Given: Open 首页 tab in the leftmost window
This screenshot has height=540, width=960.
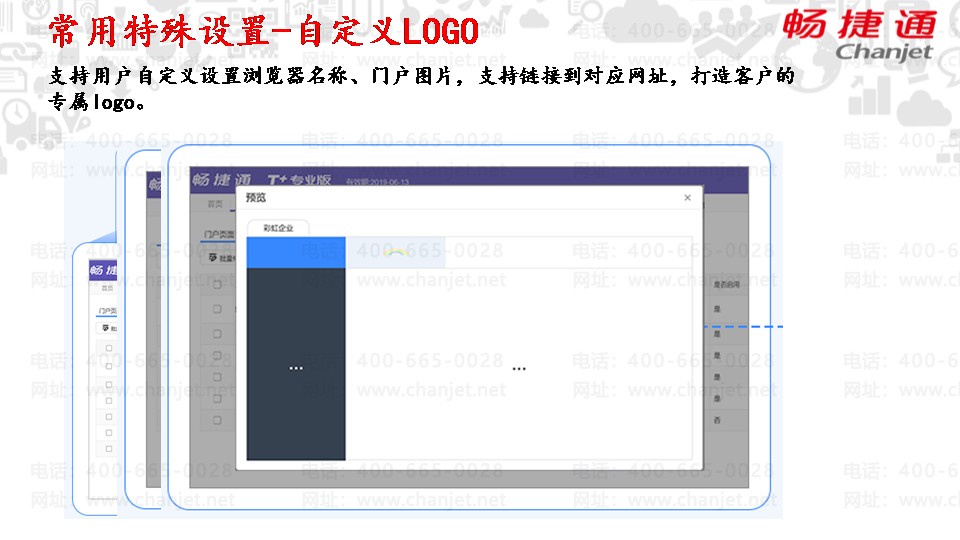Looking at the screenshot, I should pyautogui.click(x=107, y=288).
